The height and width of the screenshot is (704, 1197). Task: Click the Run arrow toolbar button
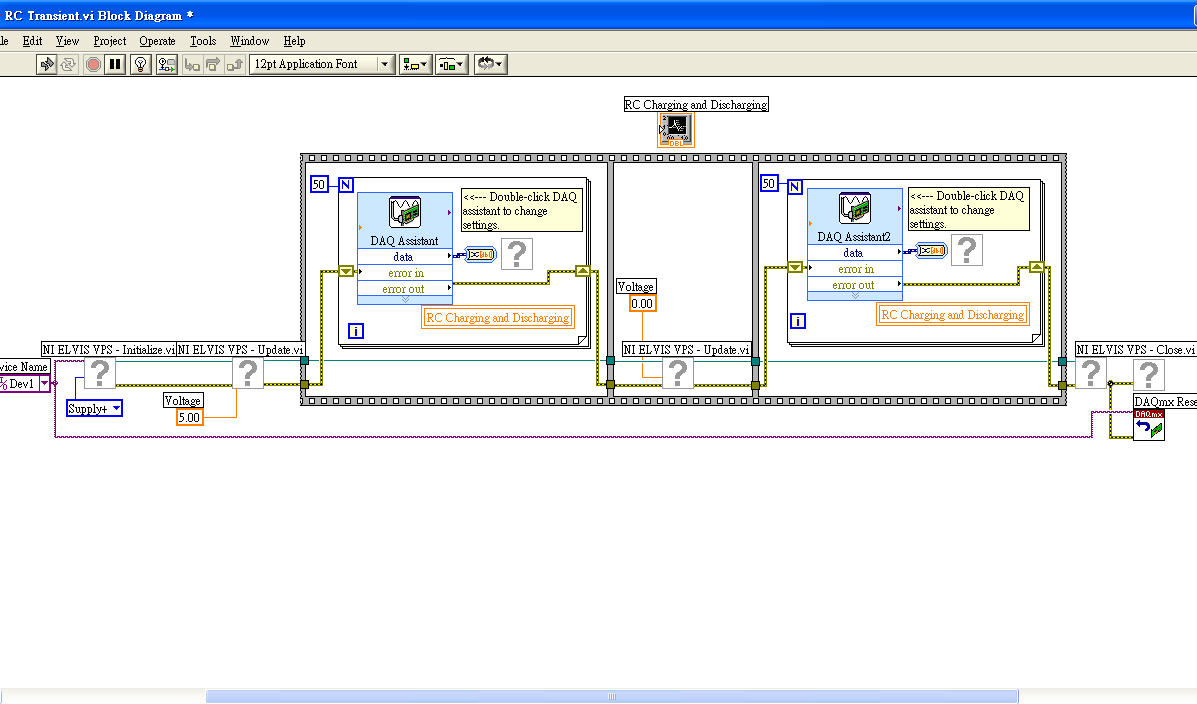[46, 64]
